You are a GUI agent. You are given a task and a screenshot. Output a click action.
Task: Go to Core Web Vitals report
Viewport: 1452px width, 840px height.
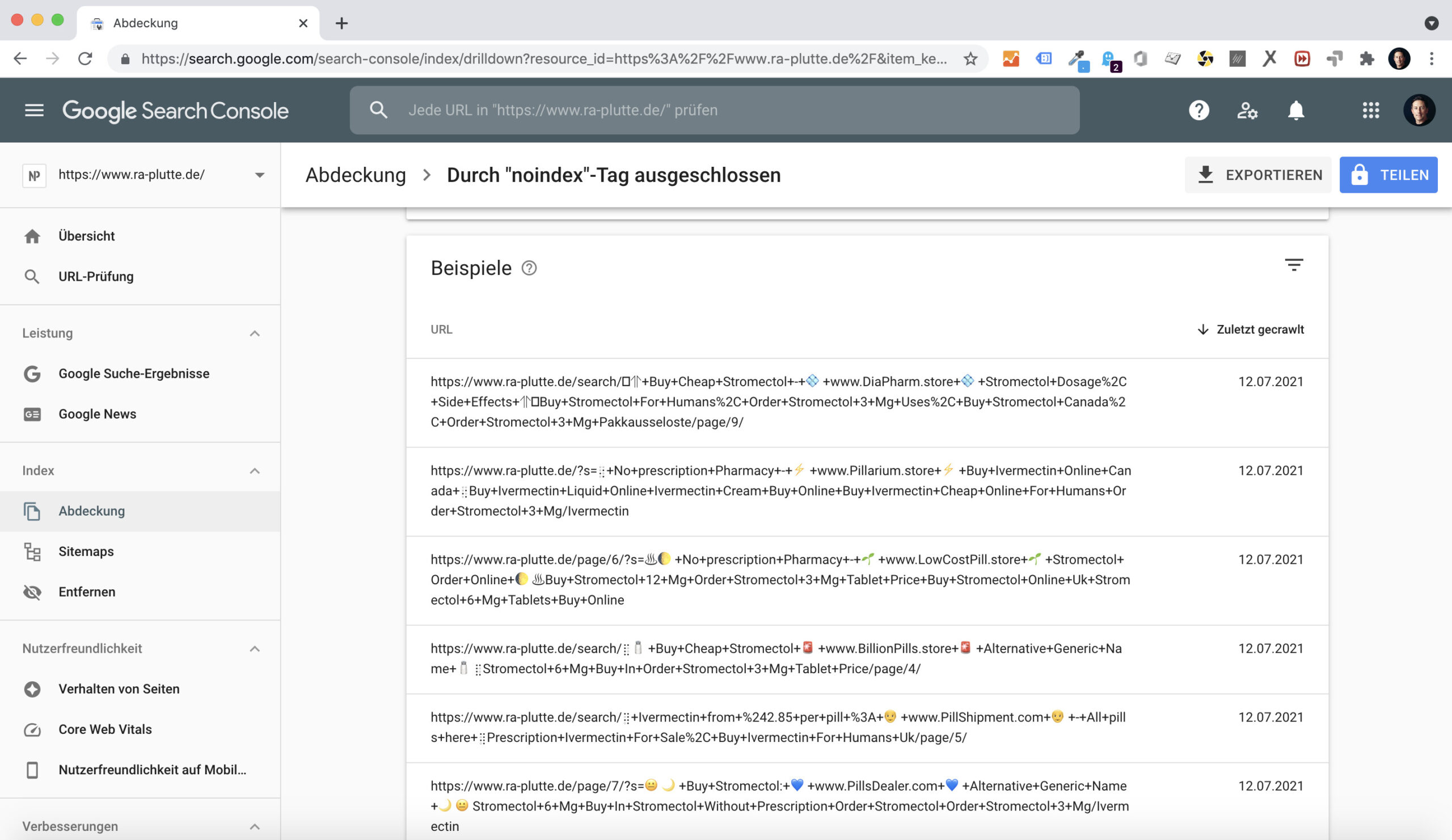(x=105, y=729)
